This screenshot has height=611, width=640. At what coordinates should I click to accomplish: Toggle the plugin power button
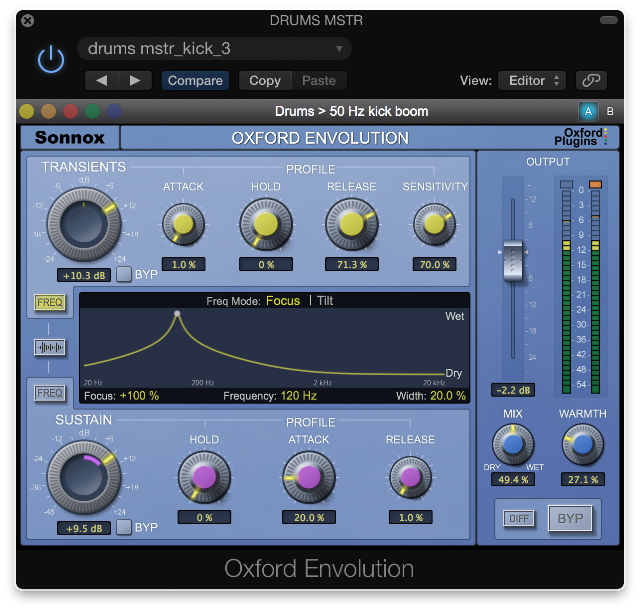click(x=51, y=60)
